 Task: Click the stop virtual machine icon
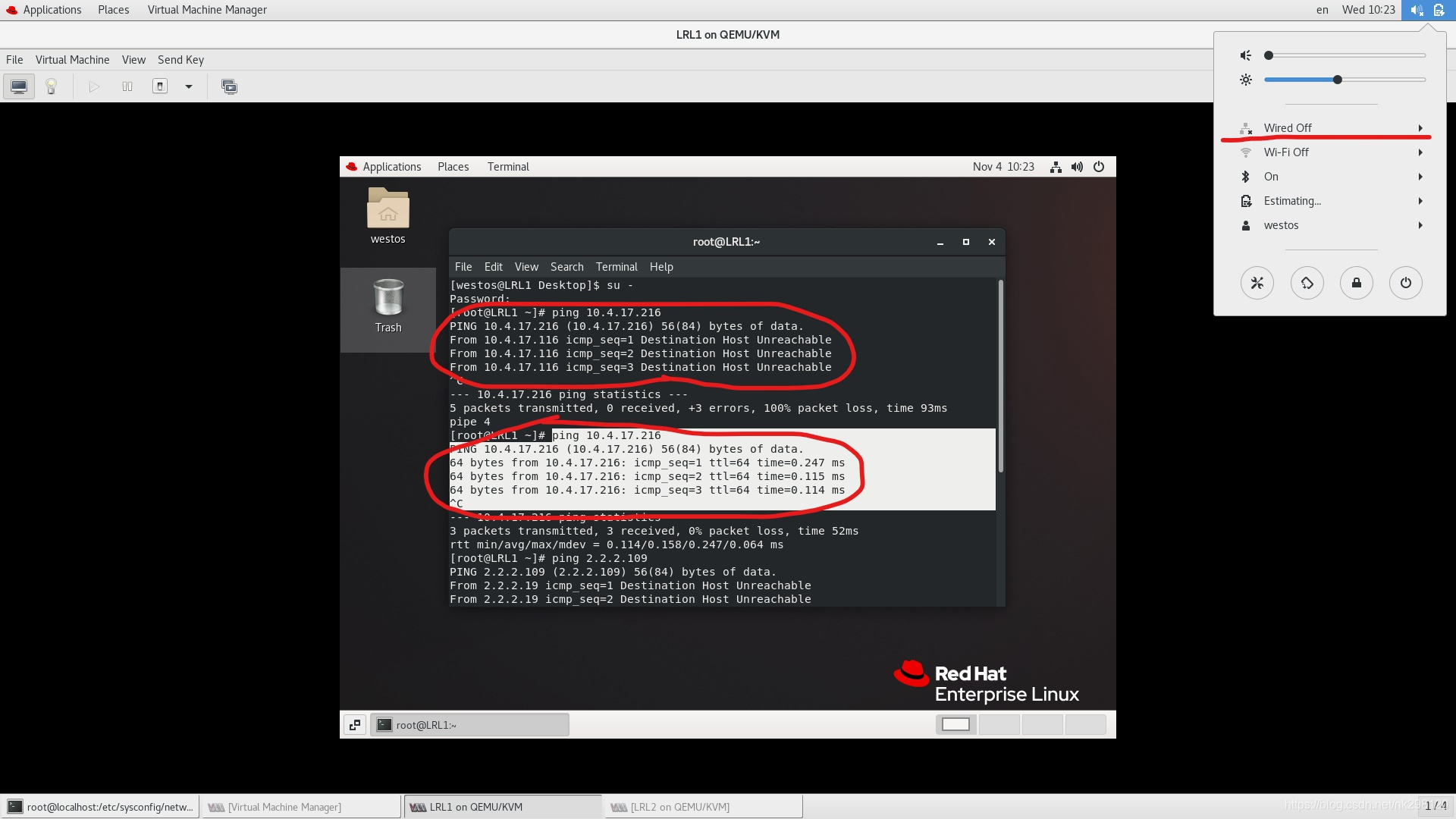click(x=159, y=87)
